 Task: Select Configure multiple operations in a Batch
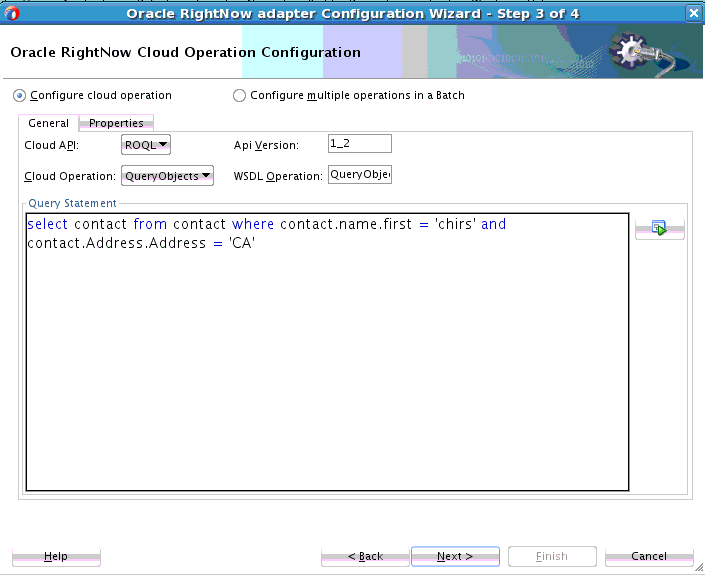click(239, 96)
